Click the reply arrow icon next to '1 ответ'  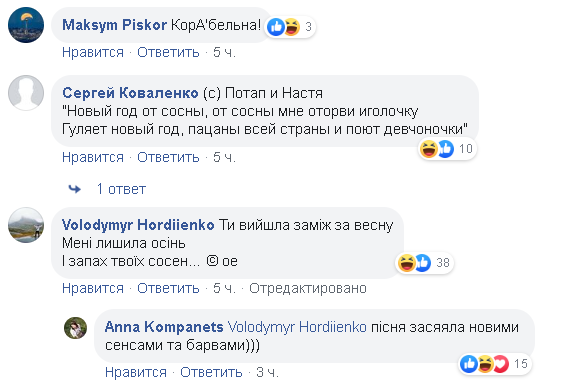coord(75,189)
